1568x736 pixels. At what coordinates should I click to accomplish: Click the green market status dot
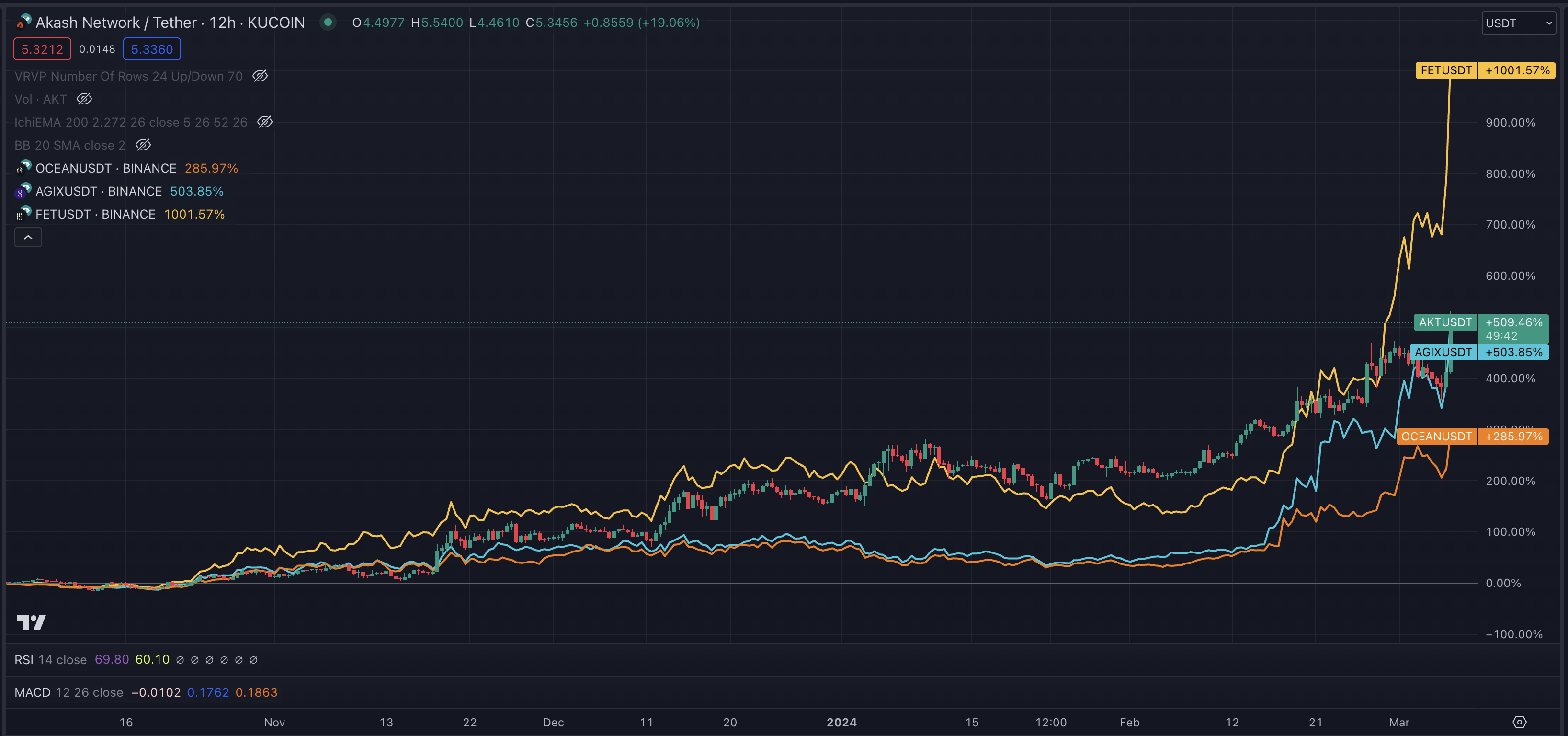point(328,23)
